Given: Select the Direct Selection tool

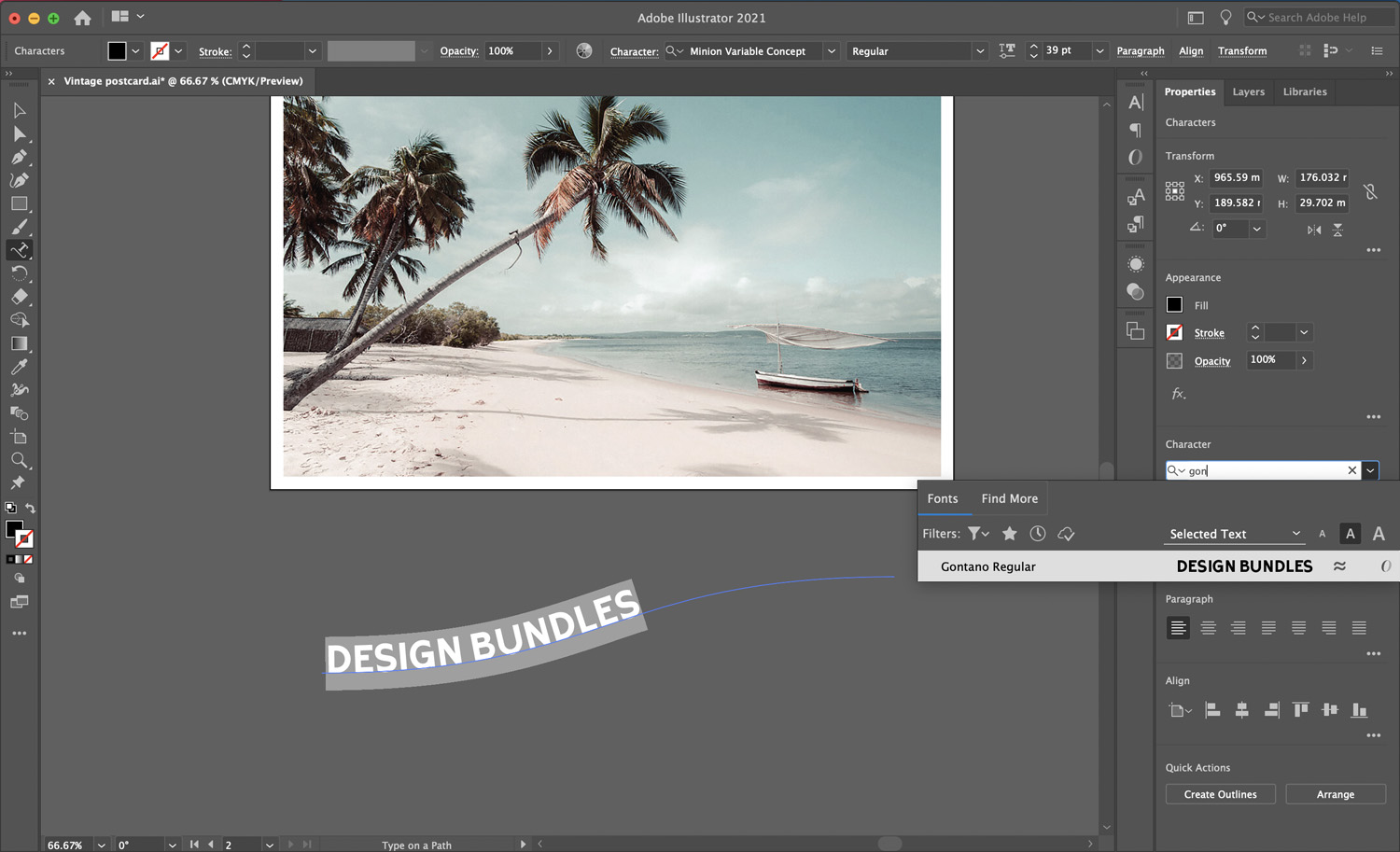Looking at the screenshot, I should pyautogui.click(x=19, y=133).
